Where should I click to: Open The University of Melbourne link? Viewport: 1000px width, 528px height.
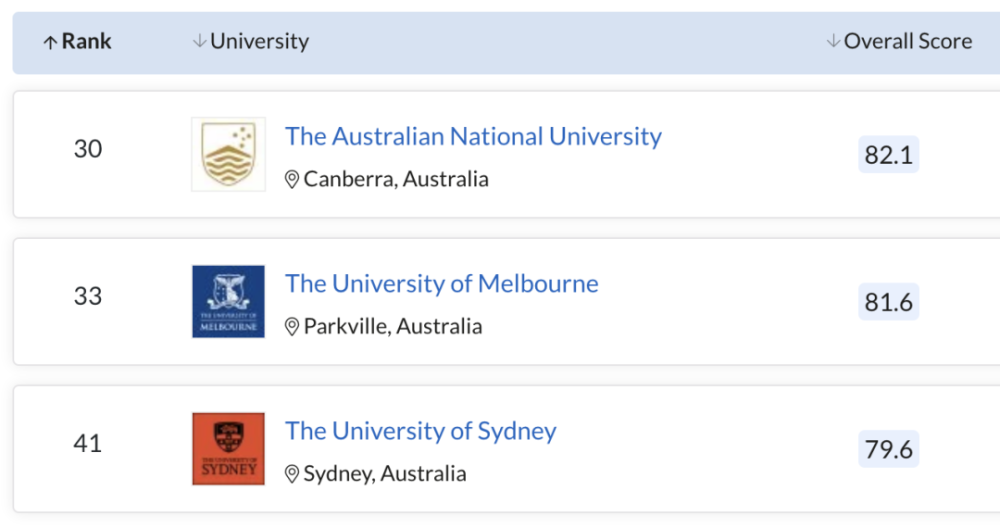pyautogui.click(x=441, y=284)
